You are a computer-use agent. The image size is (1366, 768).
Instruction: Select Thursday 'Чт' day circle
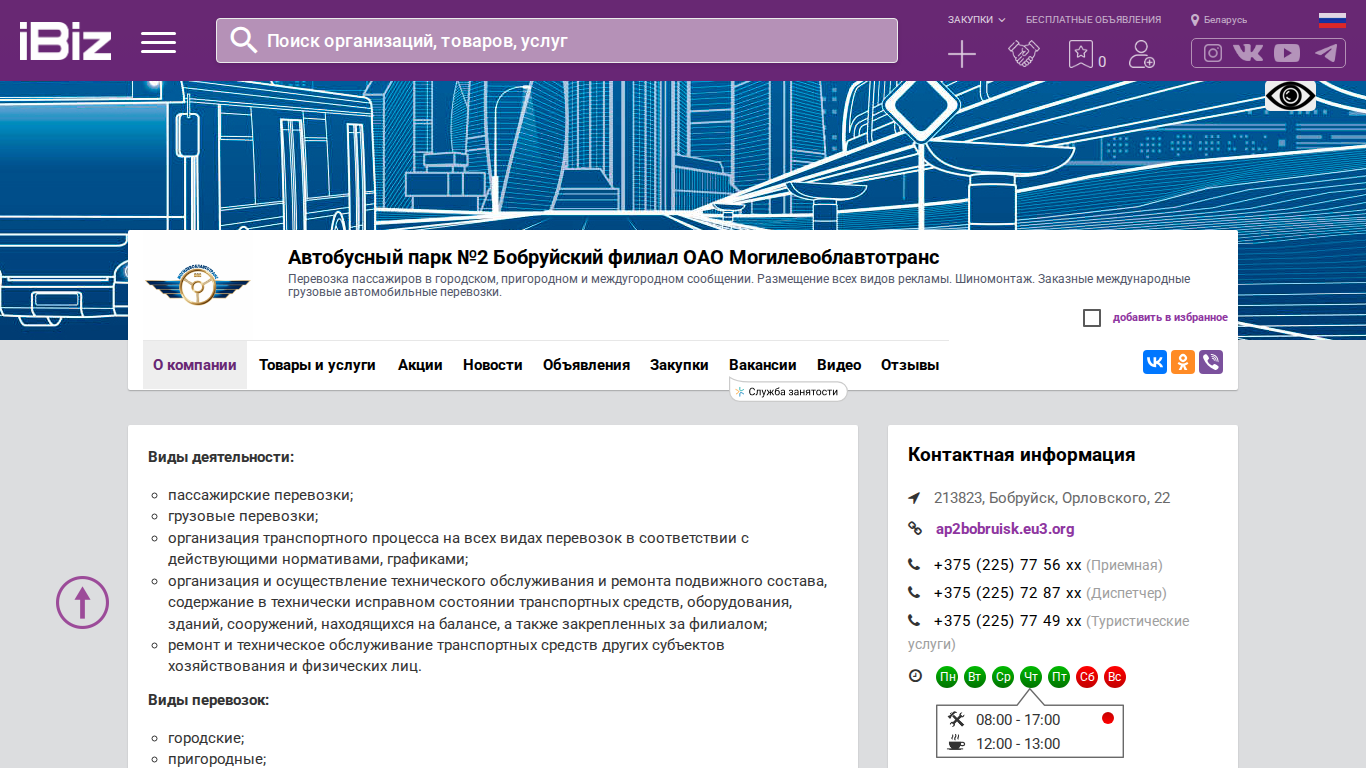point(1031,677)
